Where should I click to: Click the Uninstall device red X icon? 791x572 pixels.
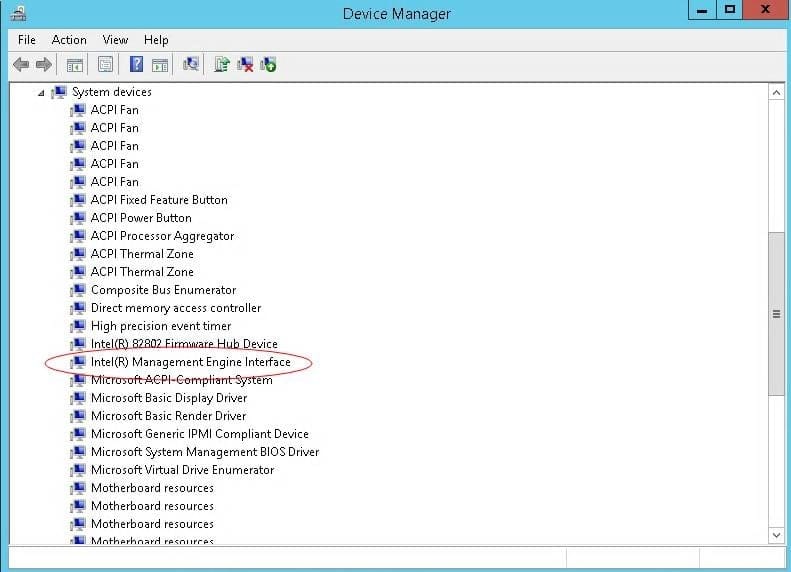click(x=245, y=65)
